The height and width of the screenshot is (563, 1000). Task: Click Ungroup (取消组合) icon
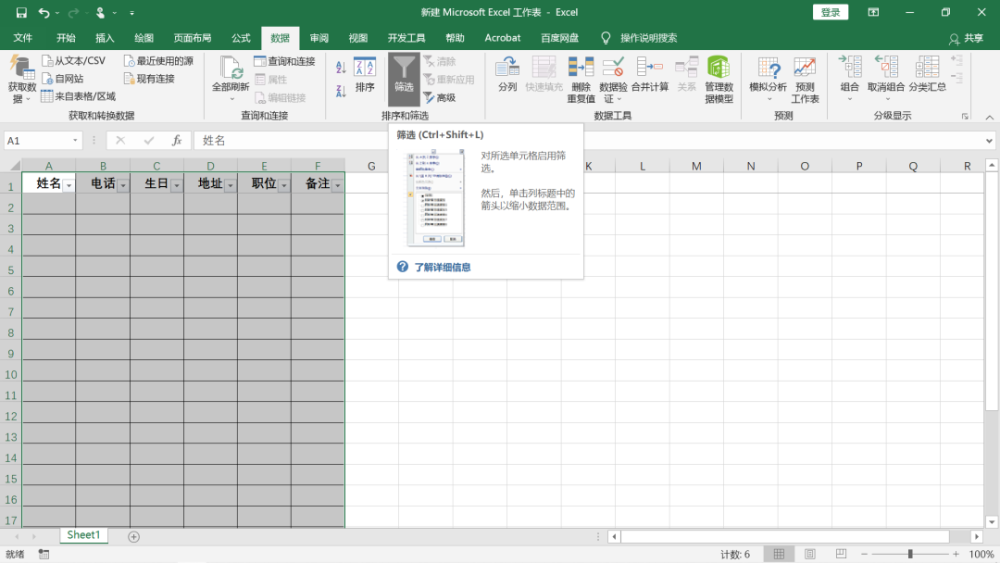[886, 78]
